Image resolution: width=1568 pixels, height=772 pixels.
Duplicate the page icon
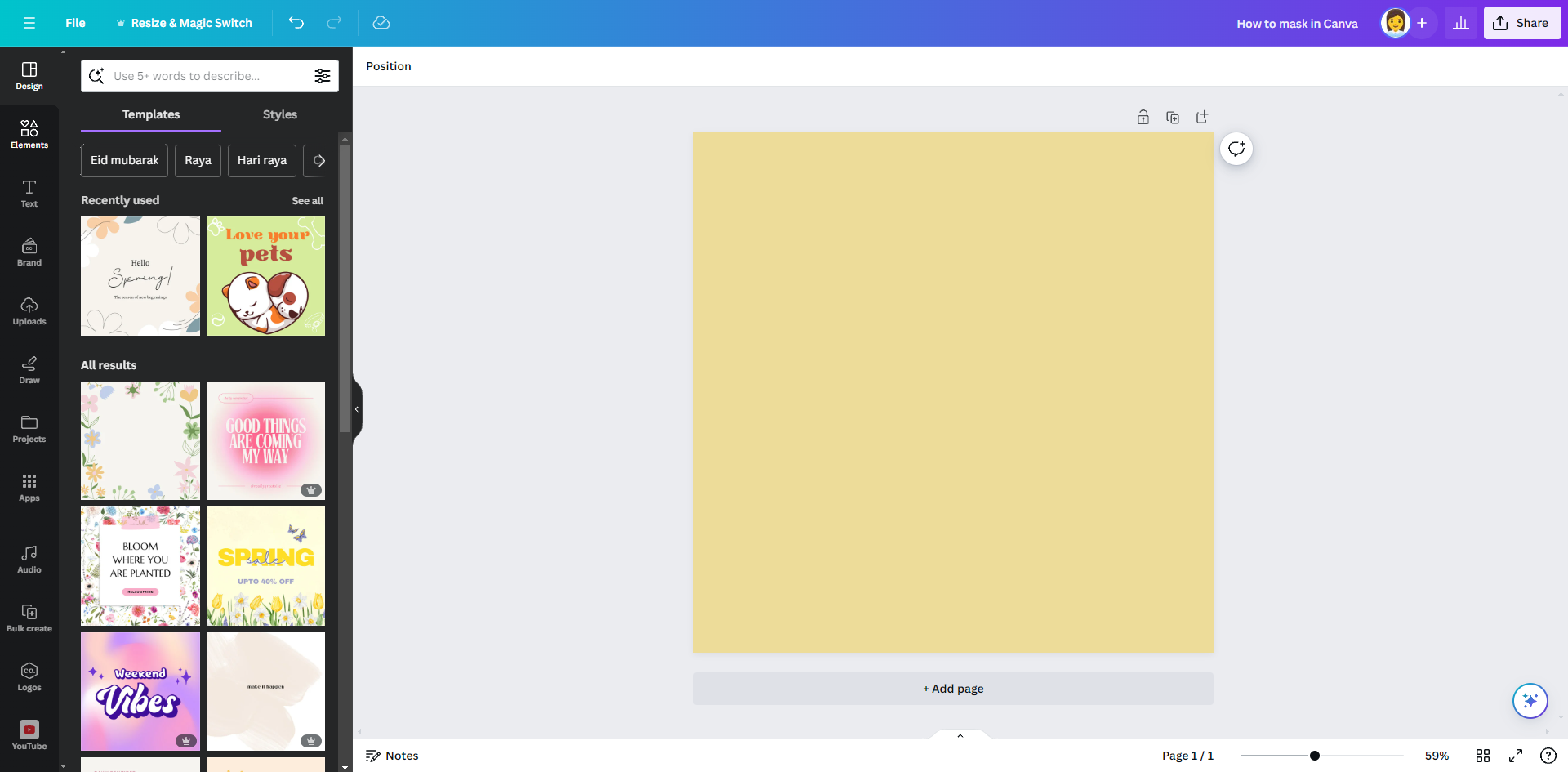[1173, 118]
